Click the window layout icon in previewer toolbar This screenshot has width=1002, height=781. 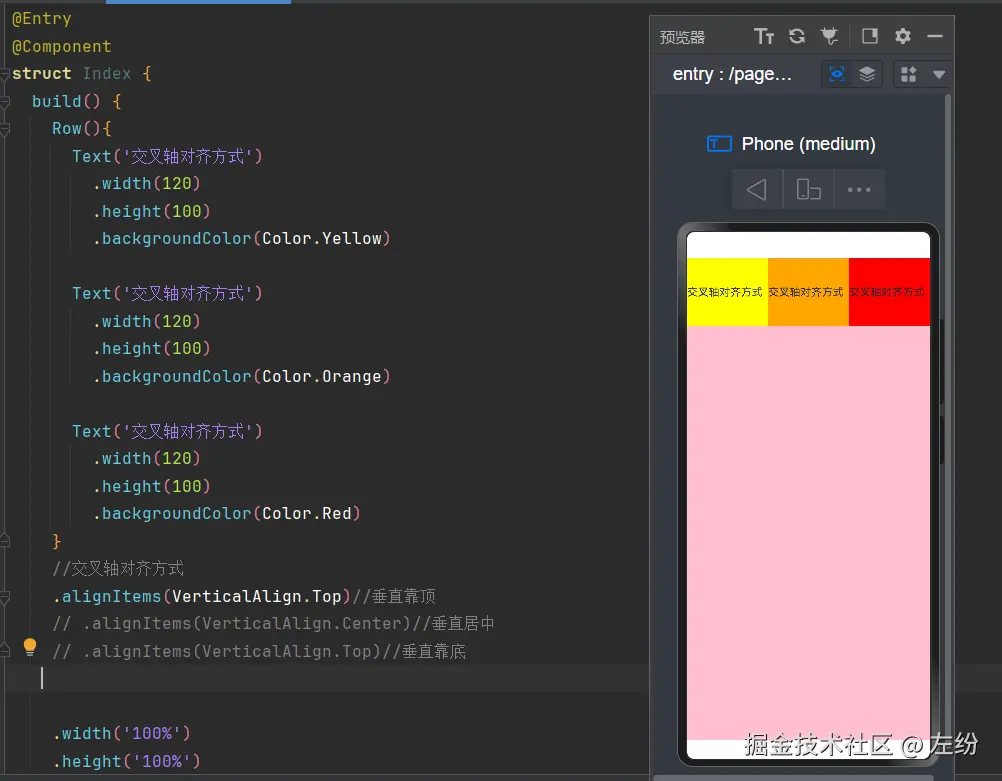(x=870, y=36)
